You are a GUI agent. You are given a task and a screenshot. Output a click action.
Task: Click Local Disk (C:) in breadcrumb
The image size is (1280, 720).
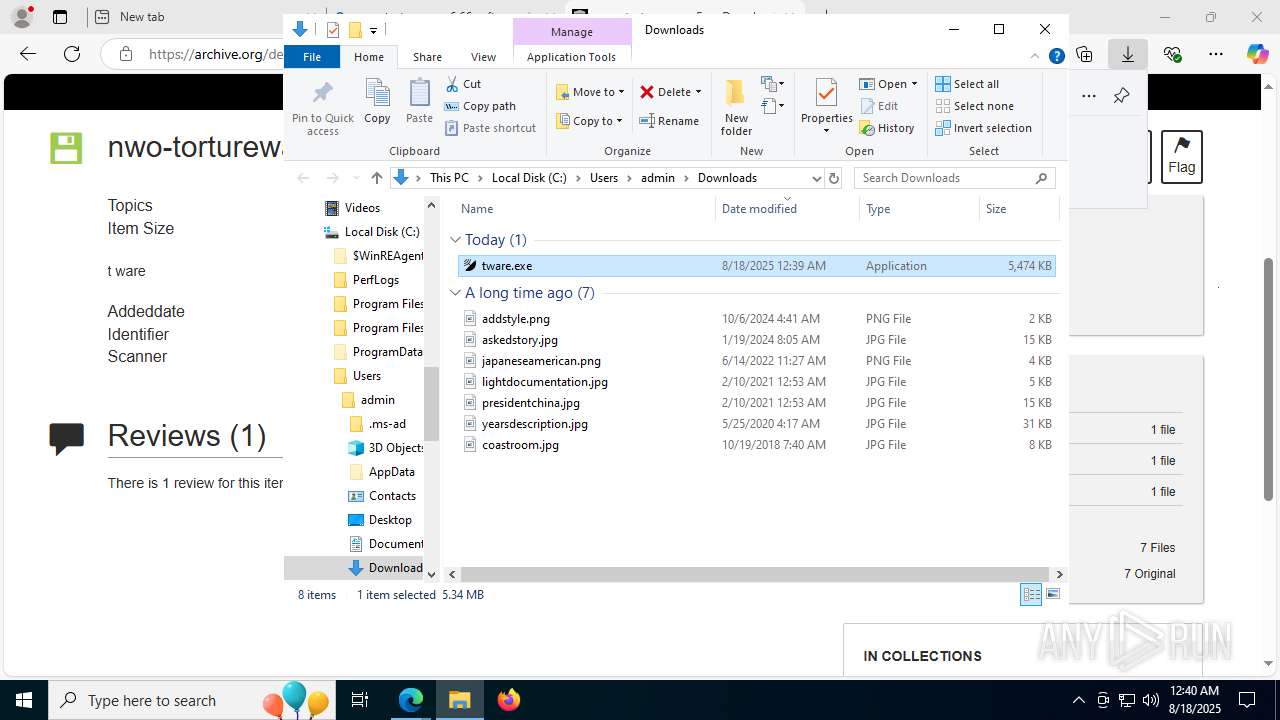(529, 178)
